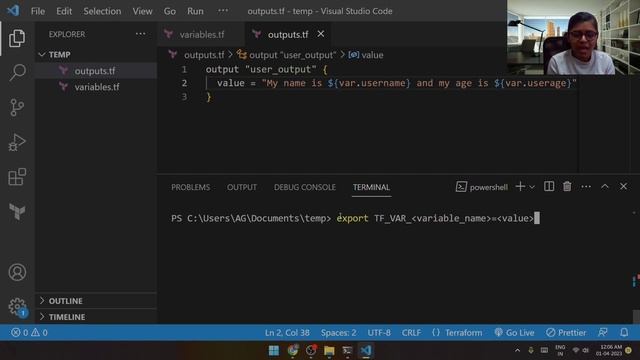Click code line 2 value assignment

point(396,83)
